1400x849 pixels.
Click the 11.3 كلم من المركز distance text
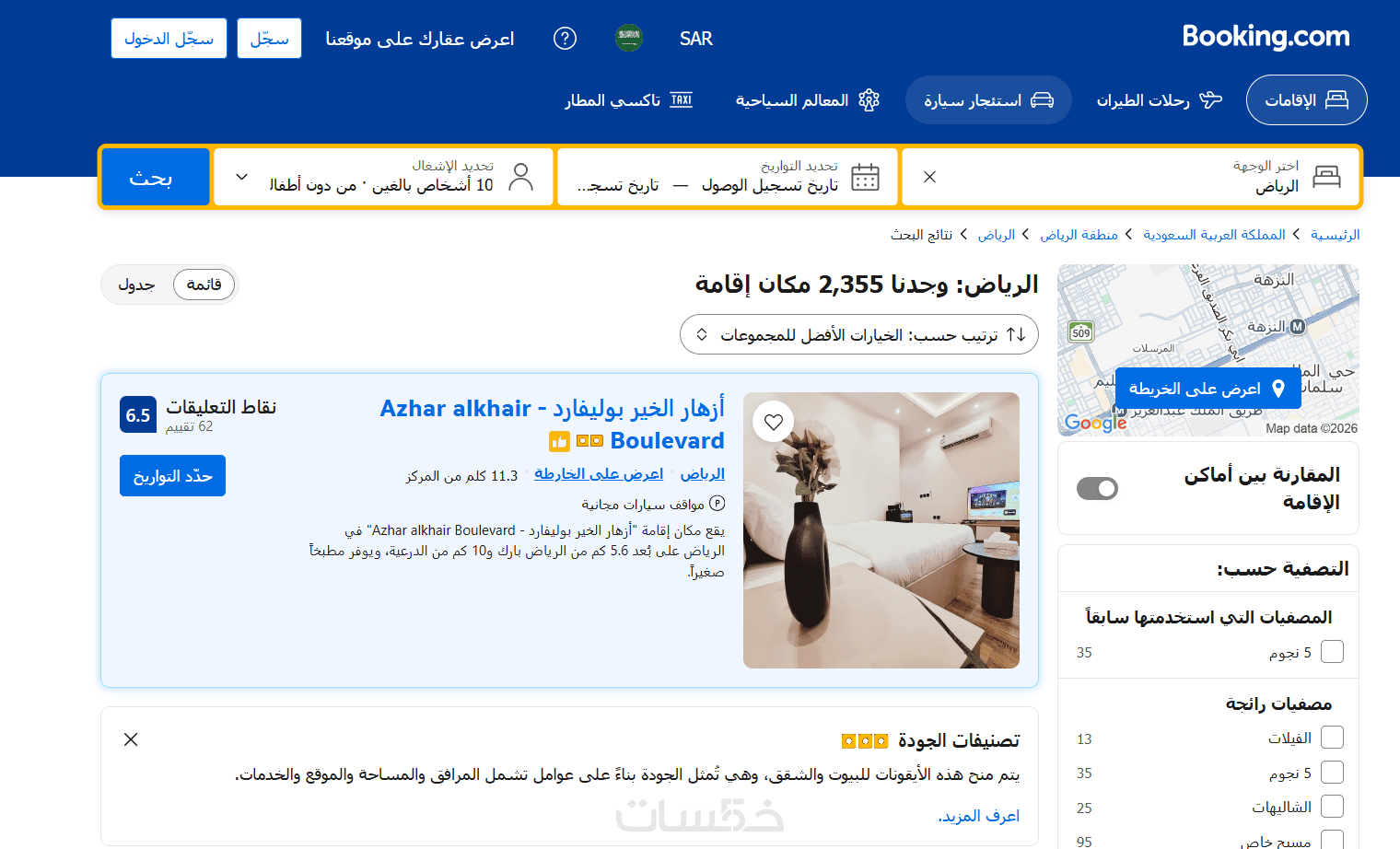[x=461, y=475]
